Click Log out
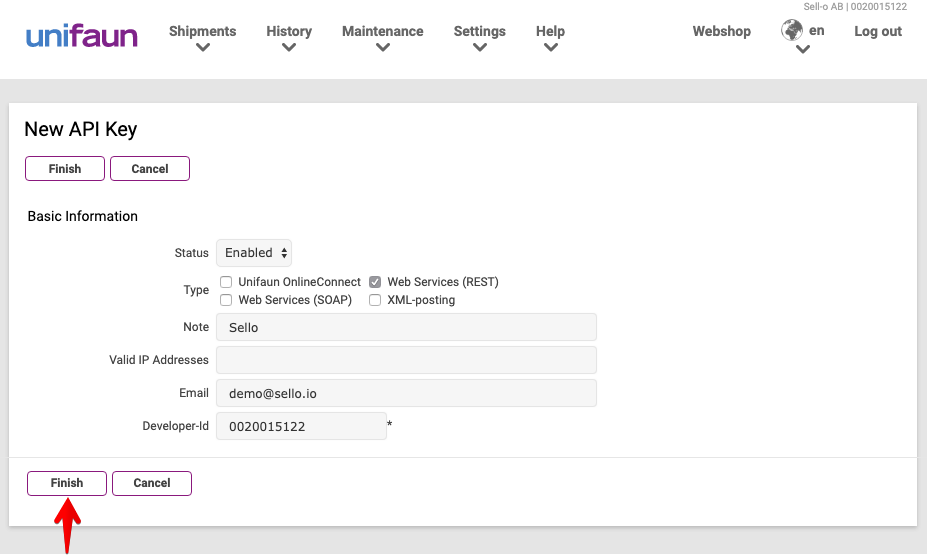This screenshot has height=558, width=927. (x=877, y=31)
